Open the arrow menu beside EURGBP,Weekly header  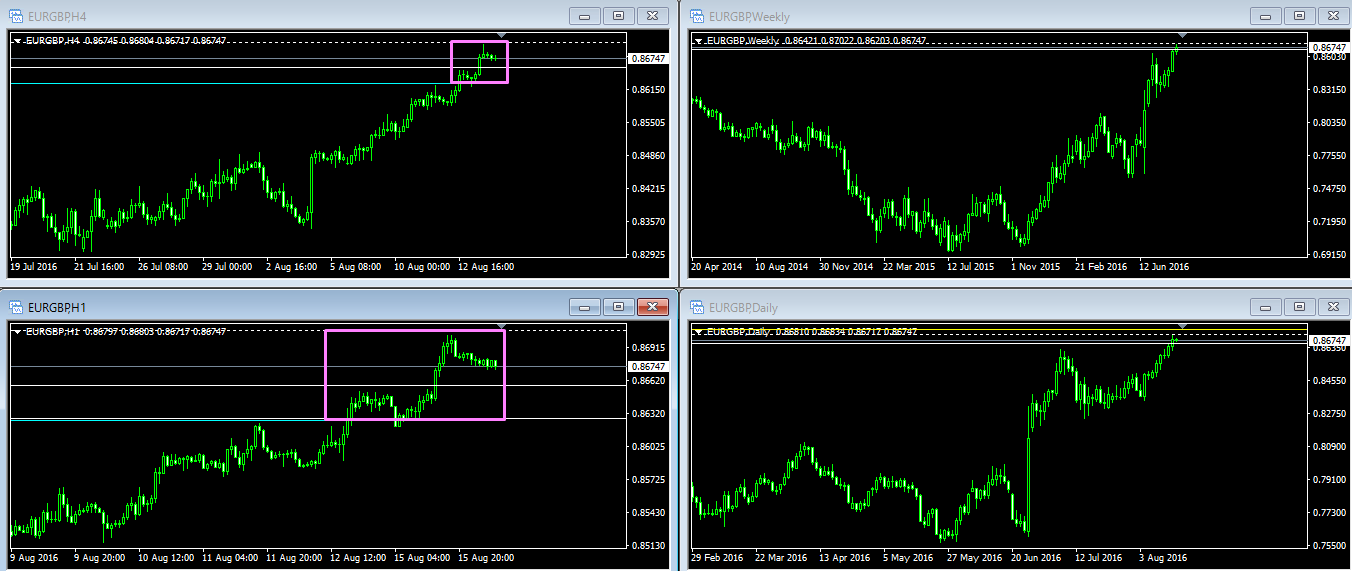tap(698, 41)
